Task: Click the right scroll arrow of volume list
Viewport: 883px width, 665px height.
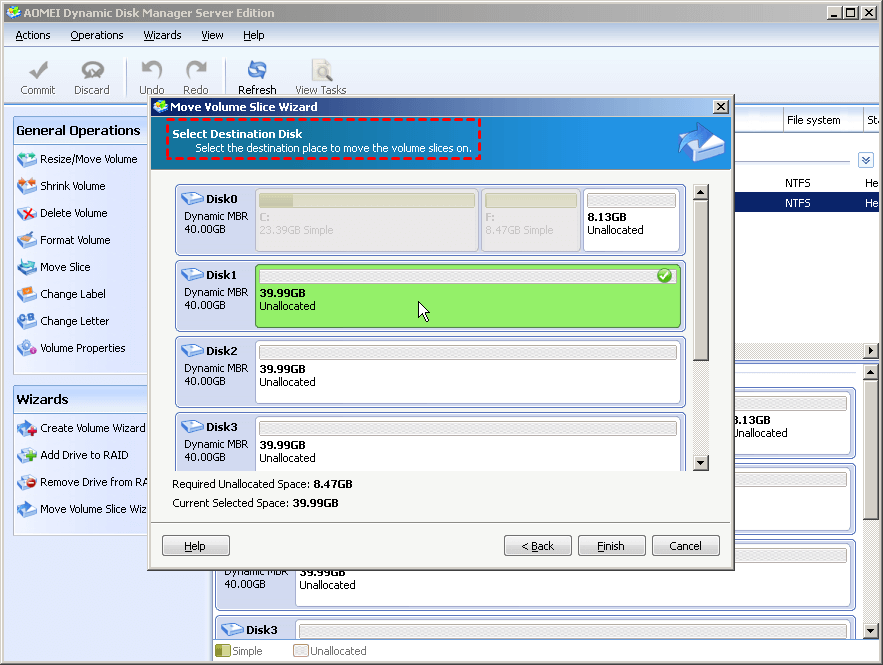Action: pyautogui.click(x=871, y=350)
